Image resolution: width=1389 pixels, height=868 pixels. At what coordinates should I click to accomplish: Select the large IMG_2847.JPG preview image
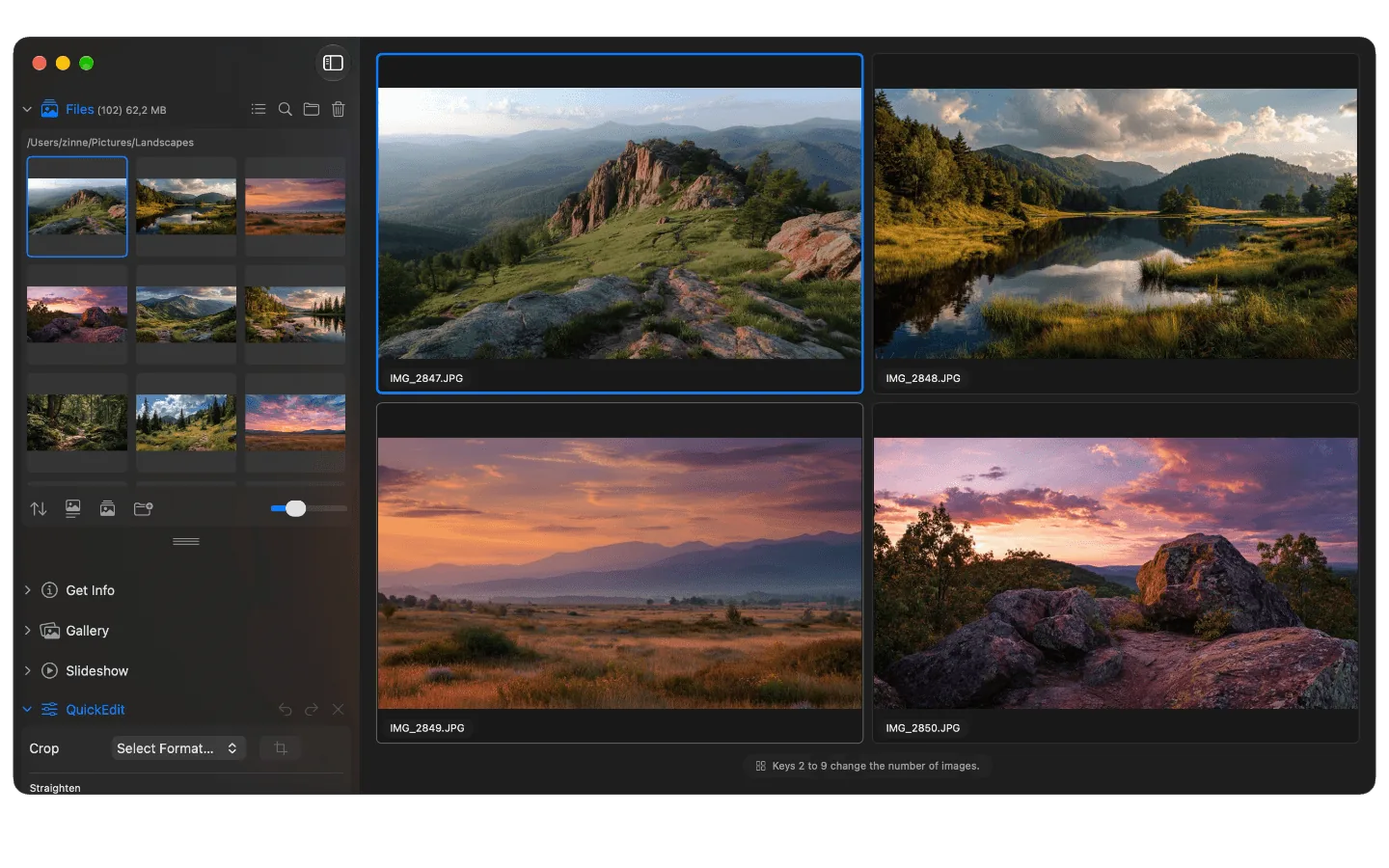pyautogui.click(x=619, y=224)
